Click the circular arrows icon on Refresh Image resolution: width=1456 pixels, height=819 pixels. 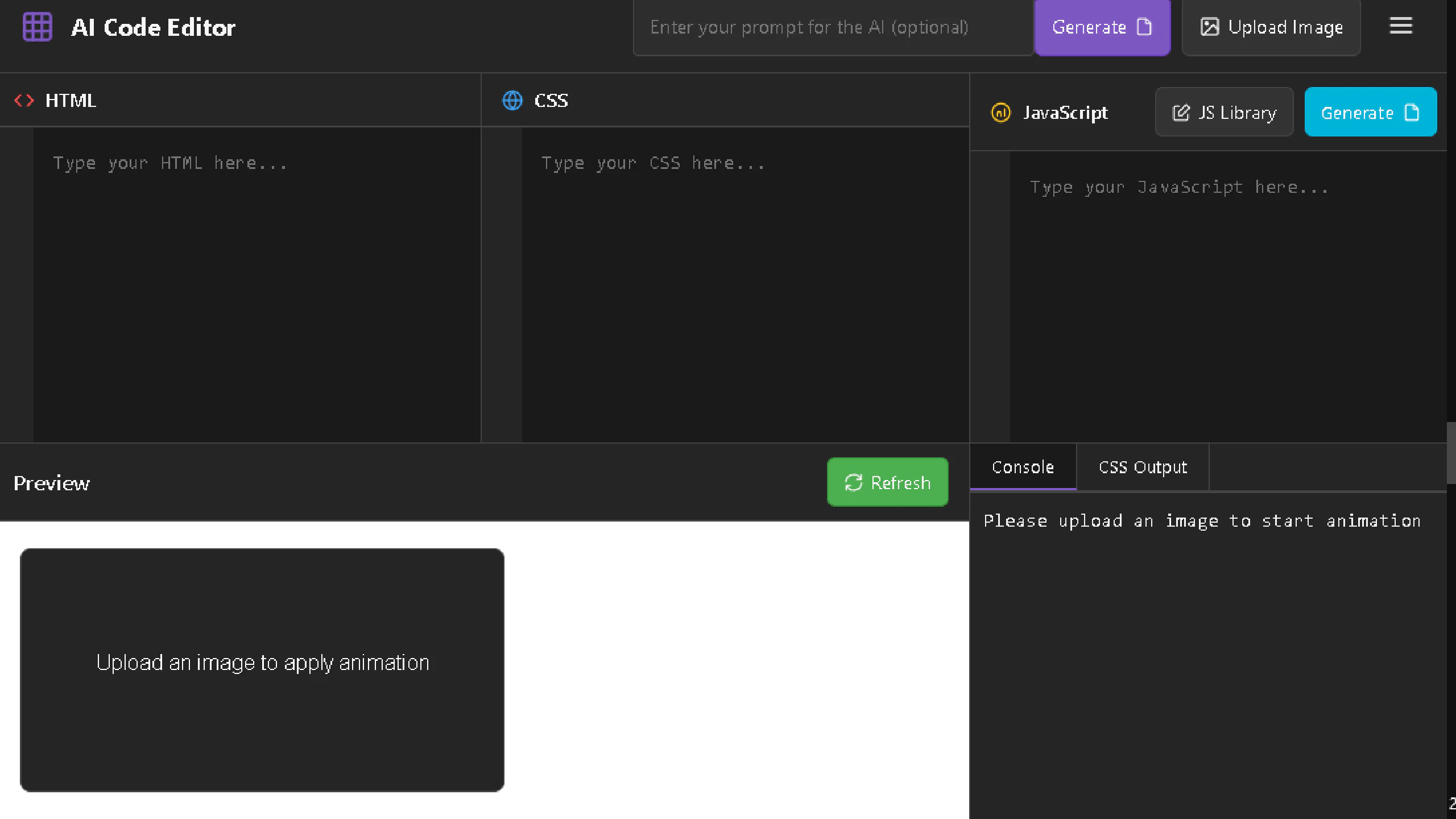click(853, 482)
